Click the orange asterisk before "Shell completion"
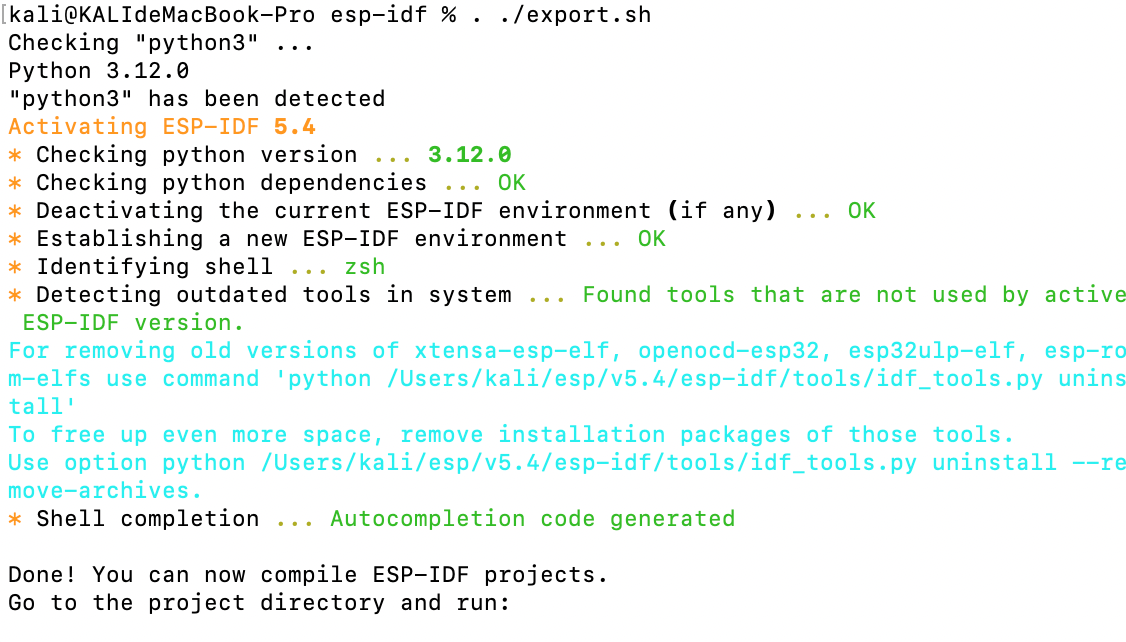Screen dimensions: 1126x642 click(x=15, y=519)
